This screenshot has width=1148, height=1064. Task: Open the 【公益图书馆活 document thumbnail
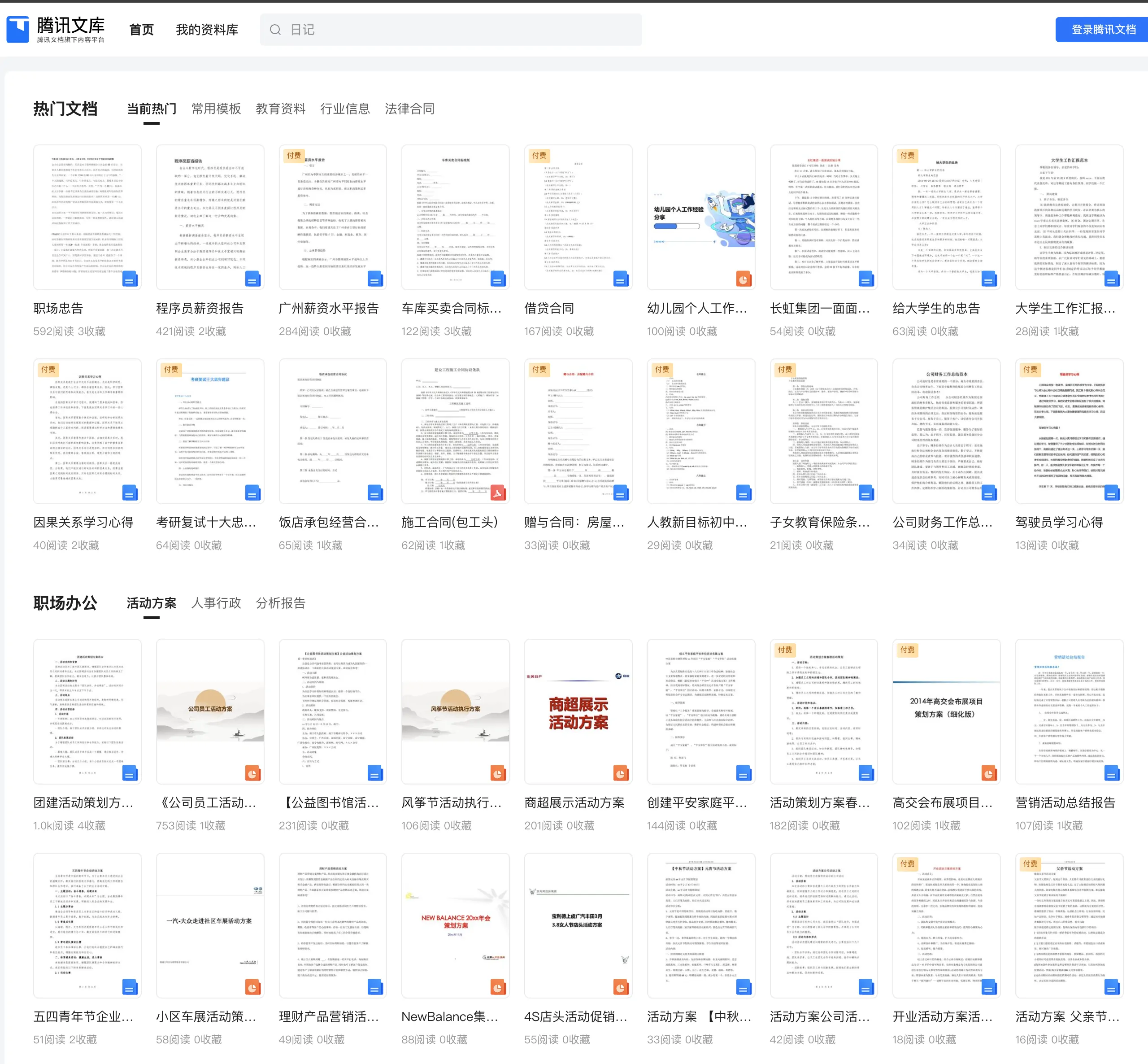(333, 711)
